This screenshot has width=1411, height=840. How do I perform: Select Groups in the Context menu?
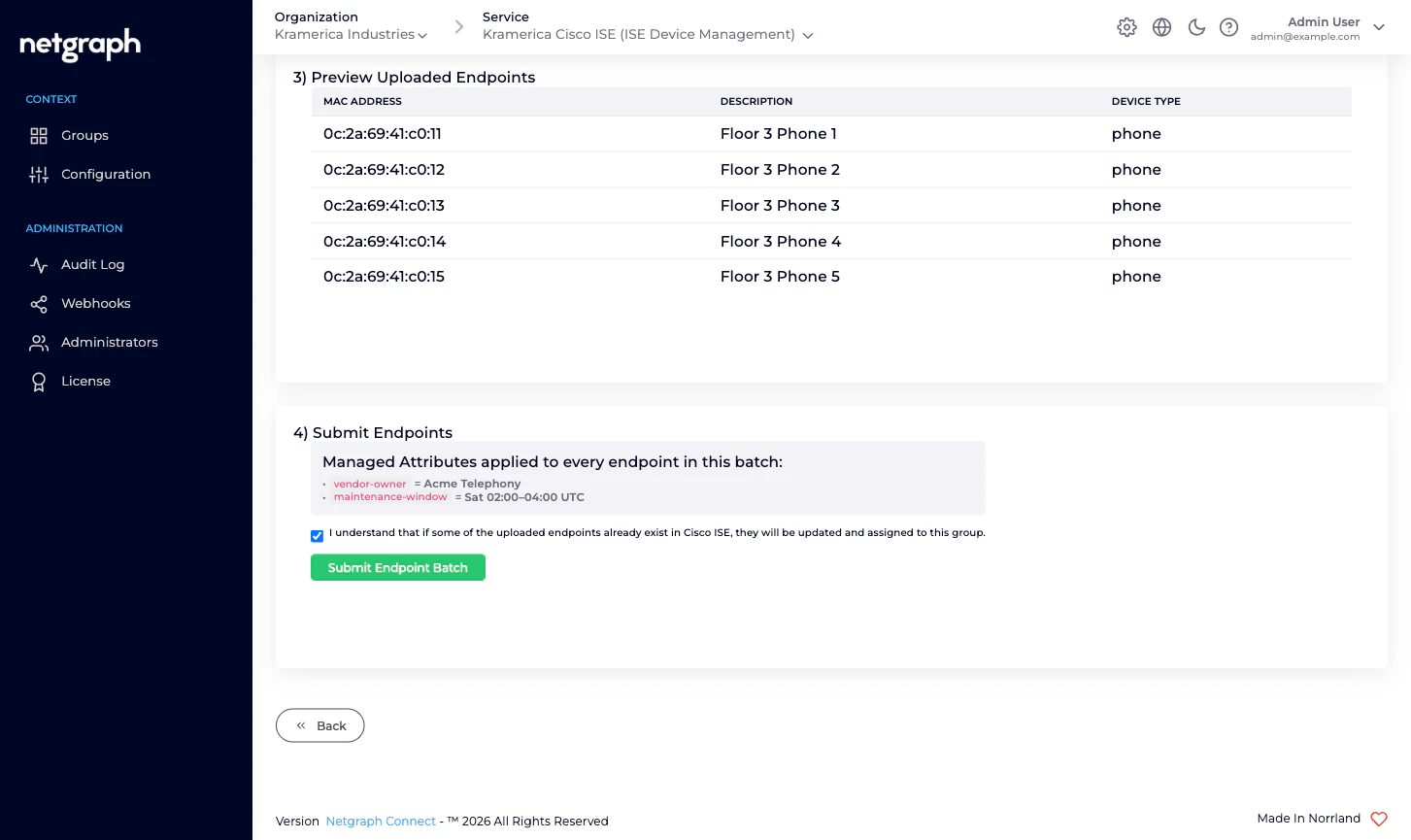point(84,136)
